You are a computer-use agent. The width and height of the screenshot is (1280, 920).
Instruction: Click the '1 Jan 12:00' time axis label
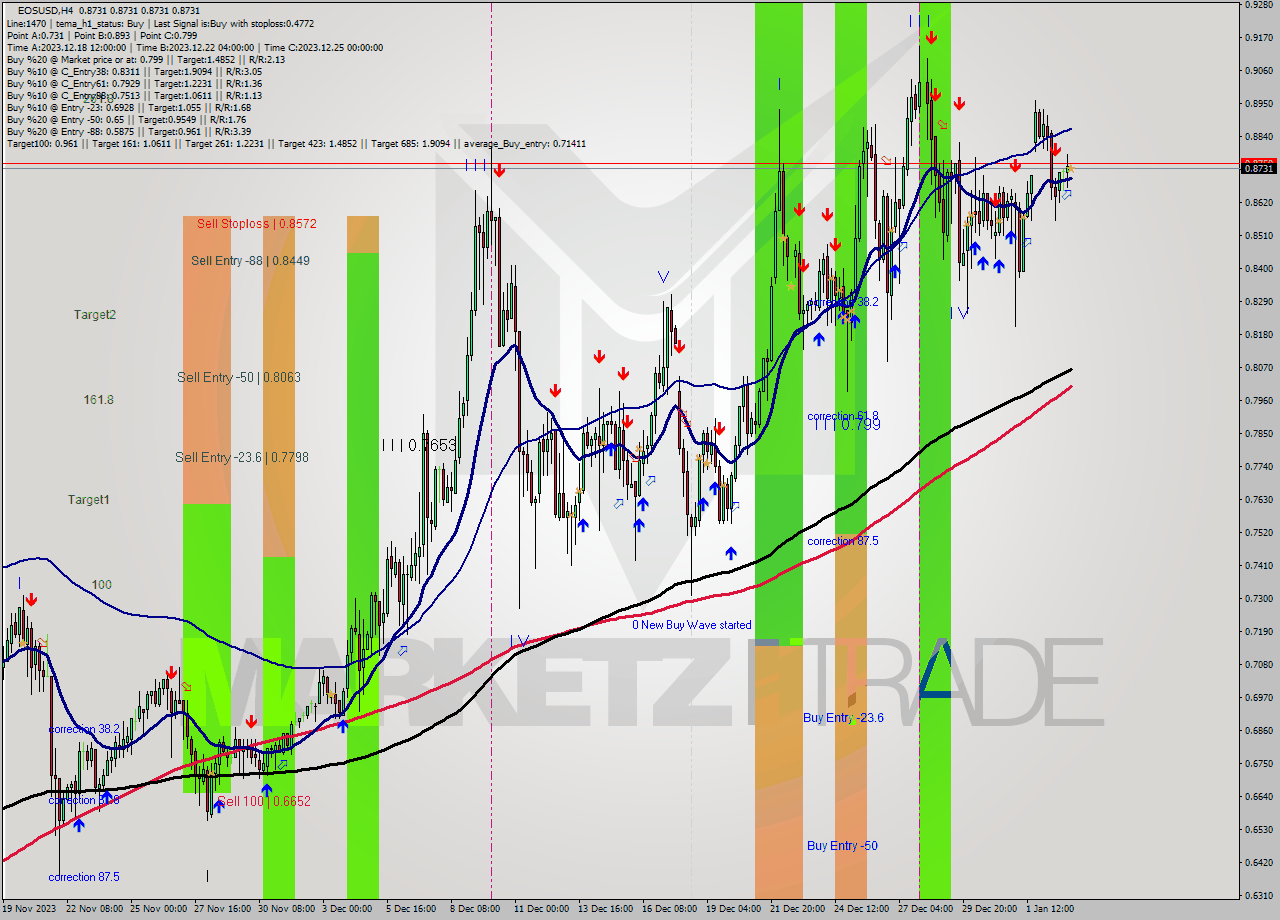(1052, 909)
